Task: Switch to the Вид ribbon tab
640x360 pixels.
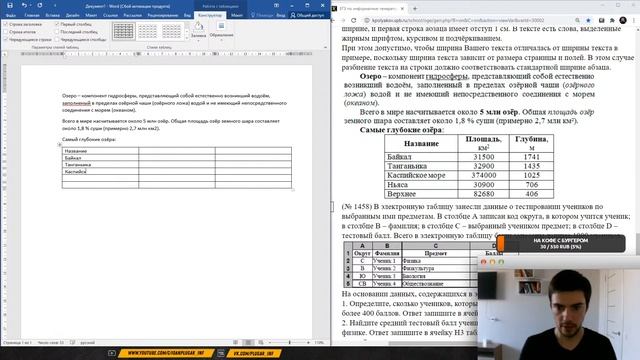Action: point(187,15)
